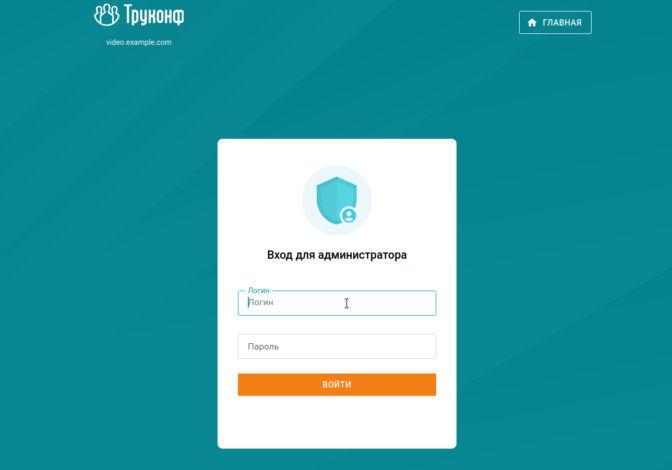
Task: Click the right end of Логин field
Action: [x=425, y=303]
